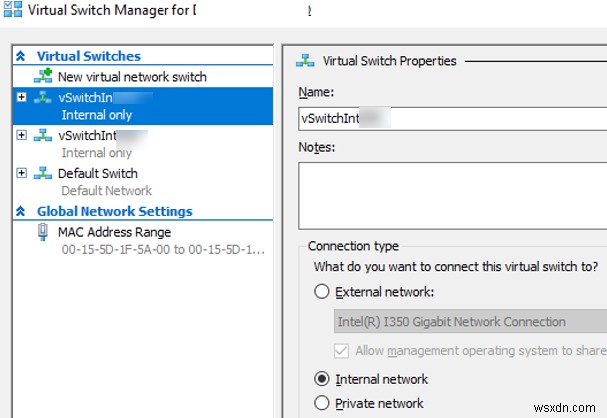Toggle Allow management operating system to share checkbox
Image resolution: width=607 pixels, height=418 pixels.
coord(341,351)
